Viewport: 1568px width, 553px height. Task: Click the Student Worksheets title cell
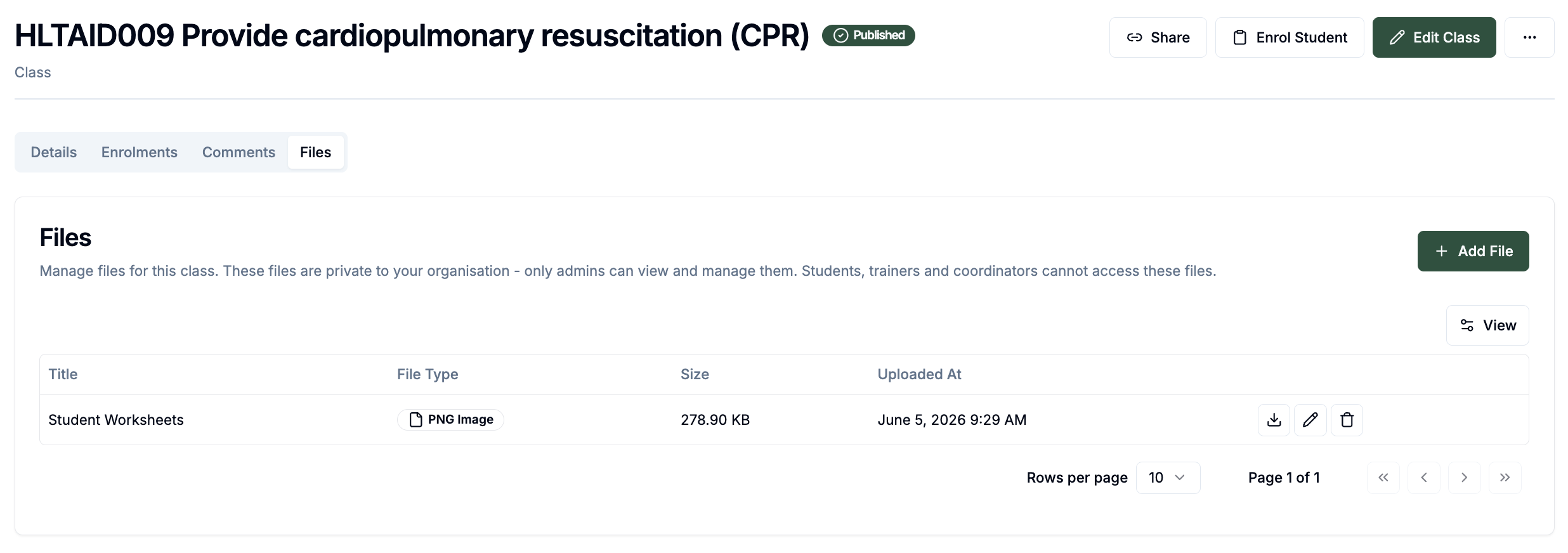pos(116,420)
